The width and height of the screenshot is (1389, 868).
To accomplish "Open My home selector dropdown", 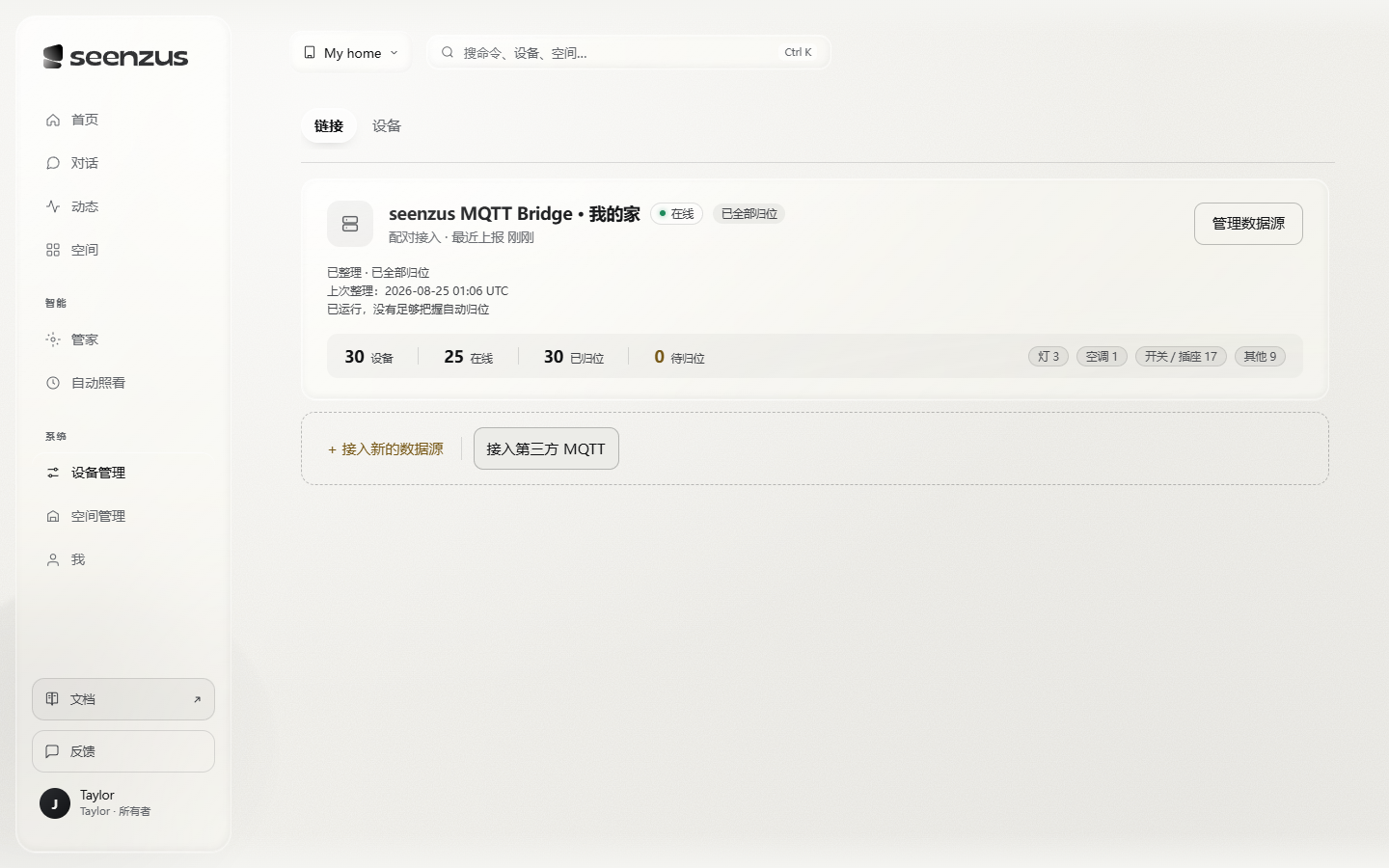I will tap(351, 52).
